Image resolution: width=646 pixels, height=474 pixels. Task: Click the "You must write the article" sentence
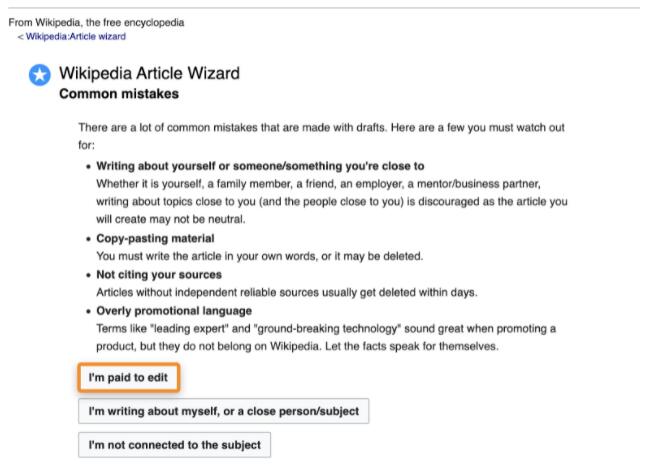click(260, 256)
